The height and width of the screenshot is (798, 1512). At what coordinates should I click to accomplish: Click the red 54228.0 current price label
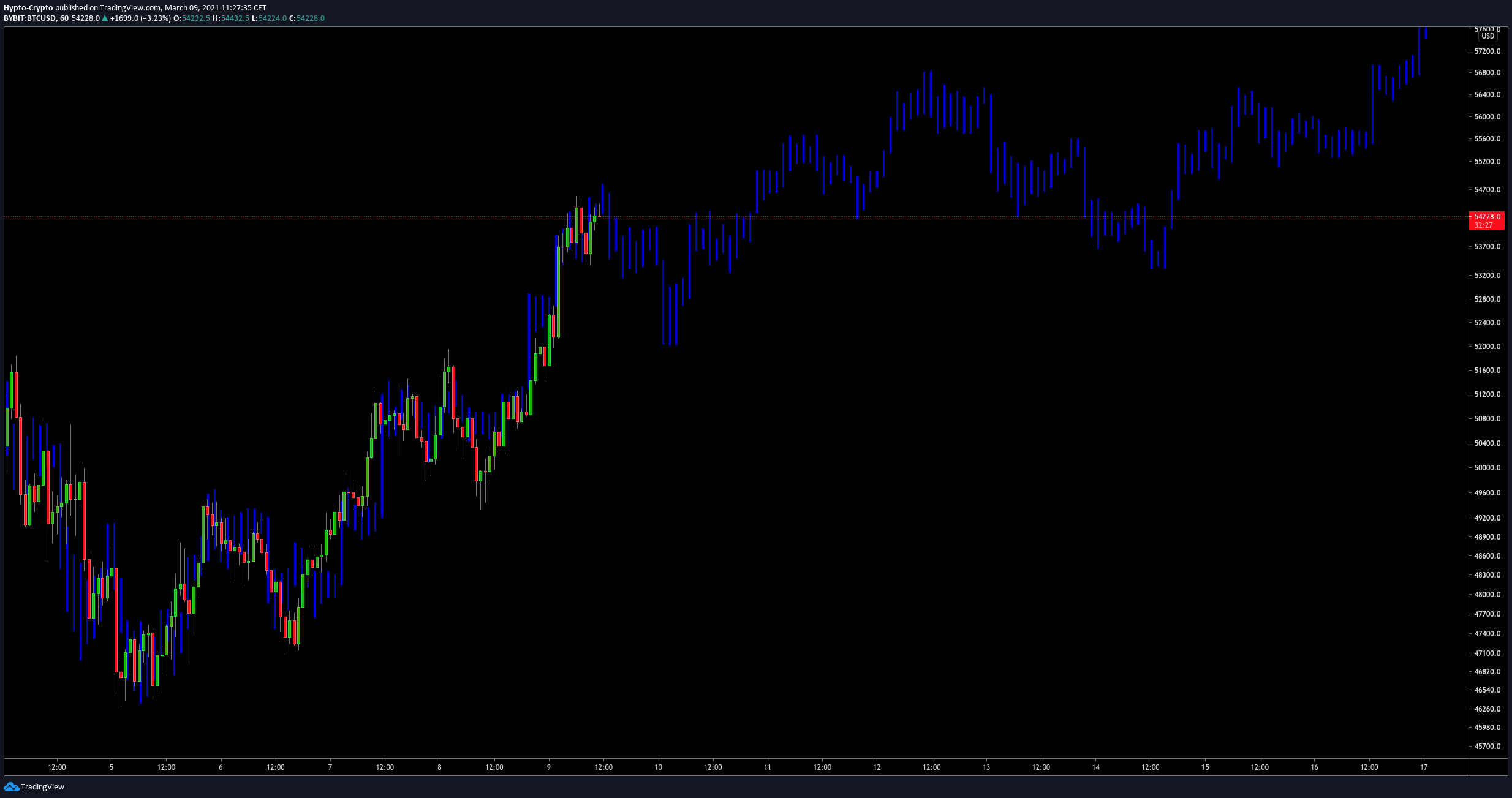[x=1487, y=217]
